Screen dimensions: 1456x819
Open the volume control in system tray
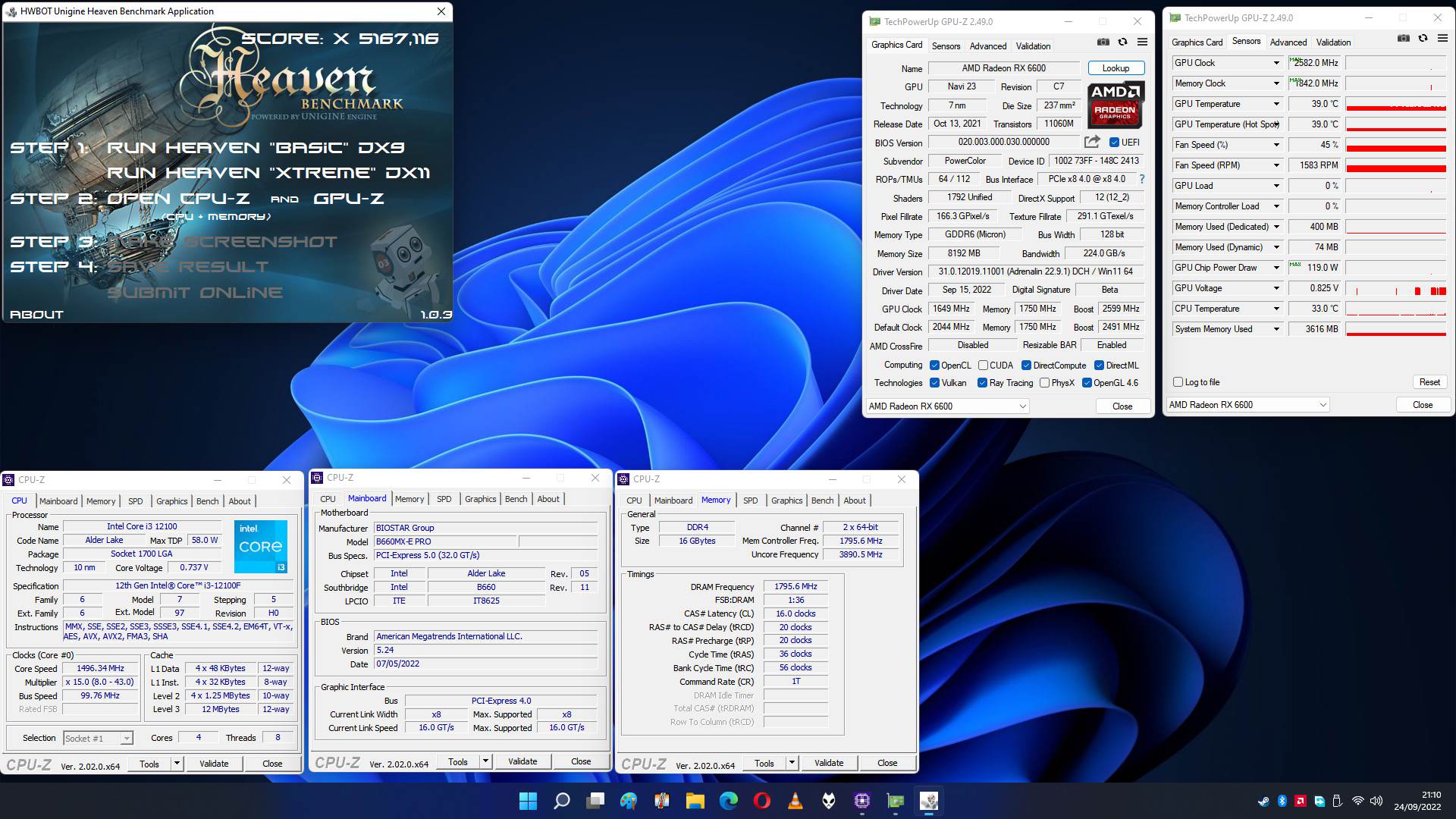click(1376, 801)
